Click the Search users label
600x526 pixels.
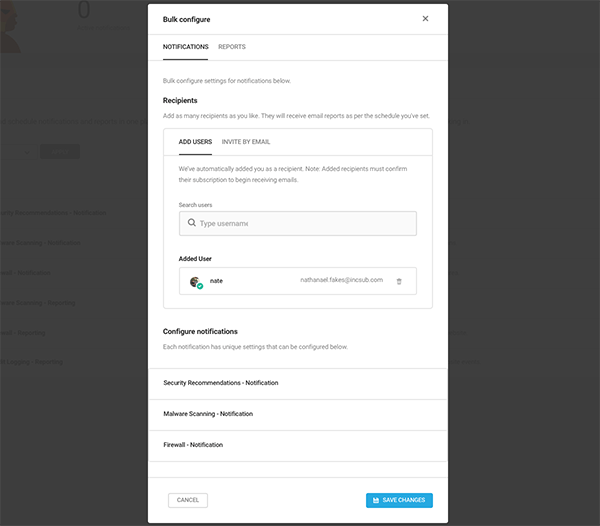[195, 205]
